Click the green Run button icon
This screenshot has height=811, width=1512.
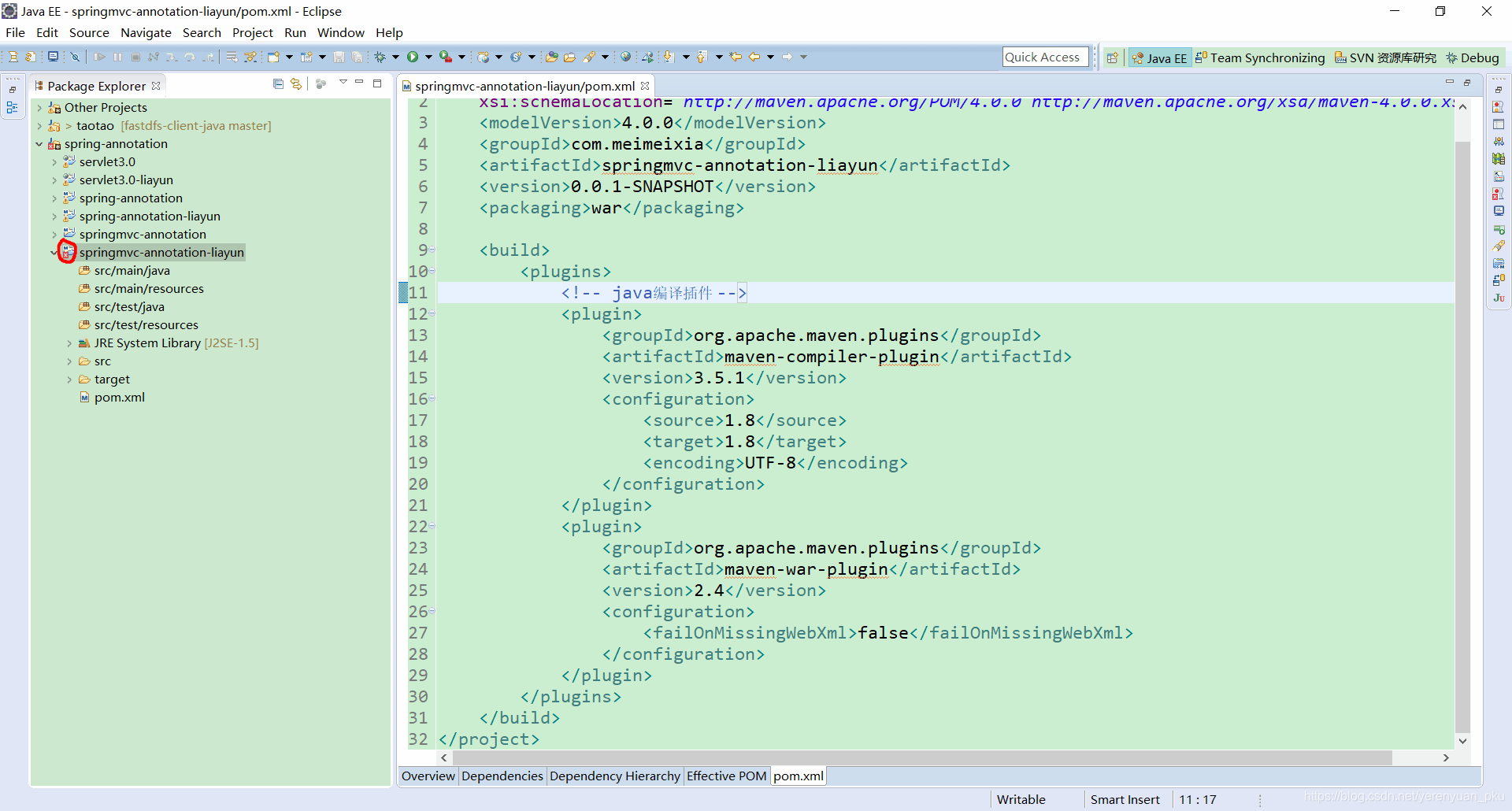[412, 57]
